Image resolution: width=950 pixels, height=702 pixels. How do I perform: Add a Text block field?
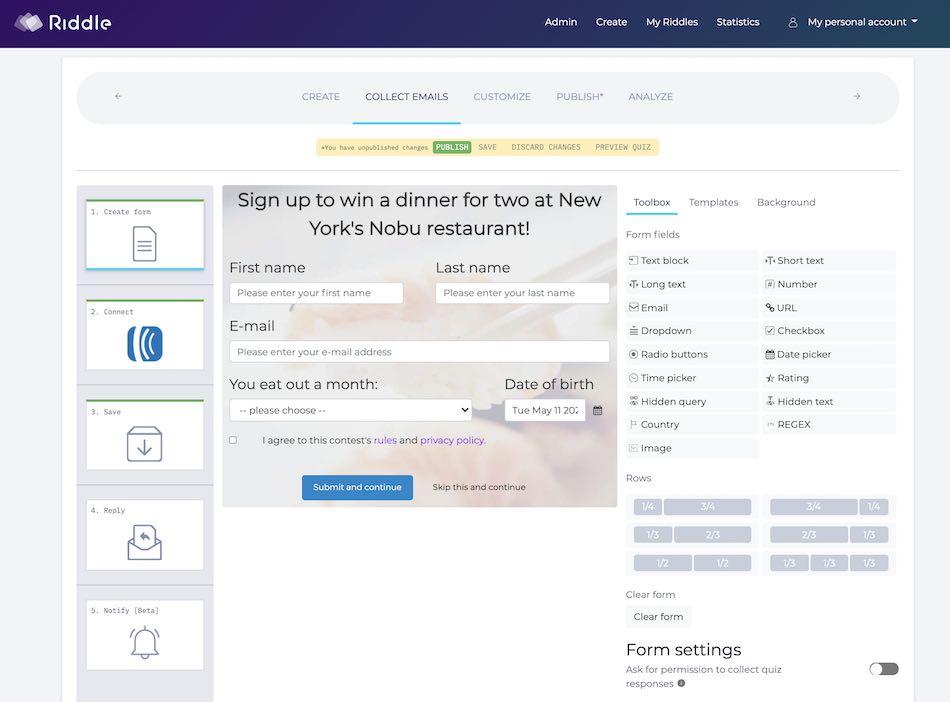tap(692, 260)
